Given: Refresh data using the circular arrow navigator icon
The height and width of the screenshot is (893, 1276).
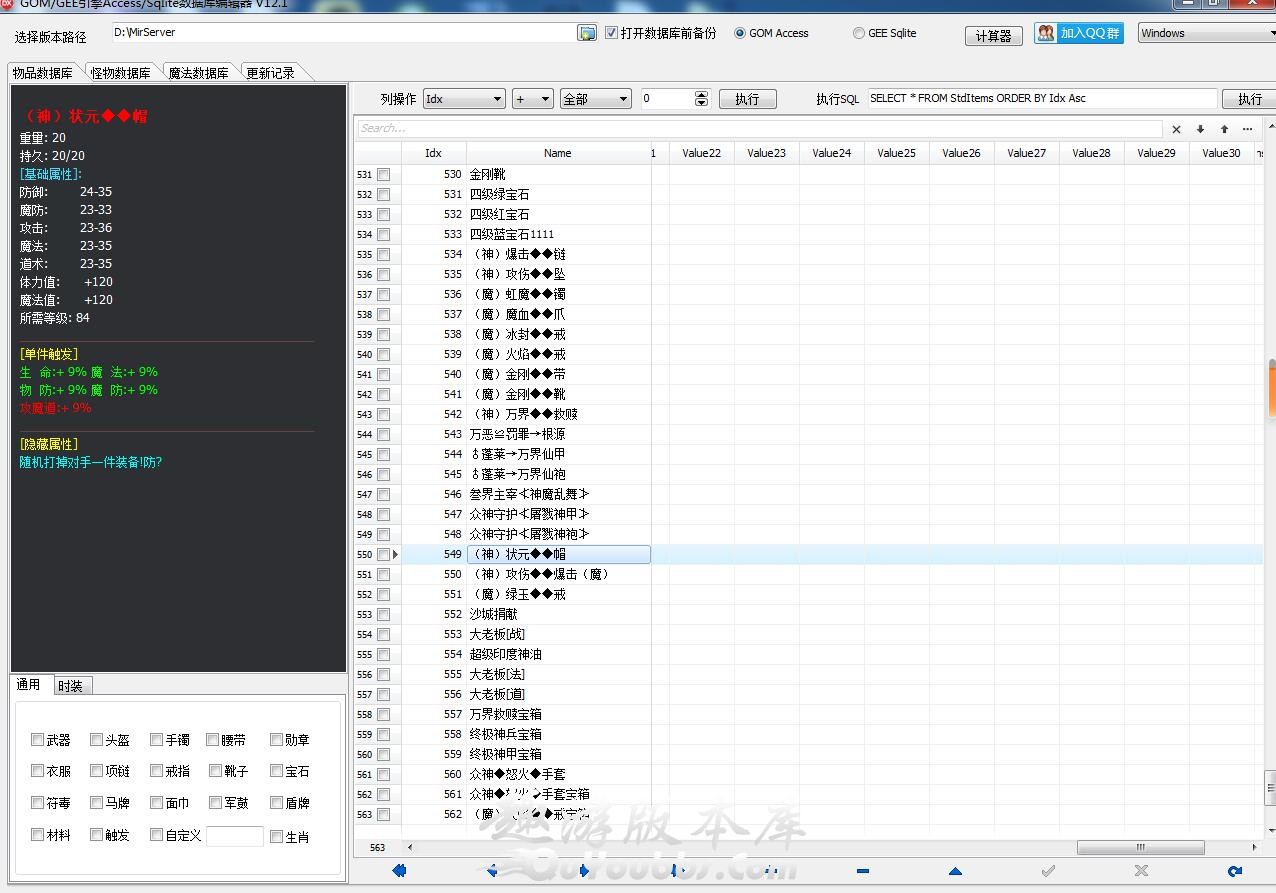Looking at the screenshot, I should point(1234,871).
